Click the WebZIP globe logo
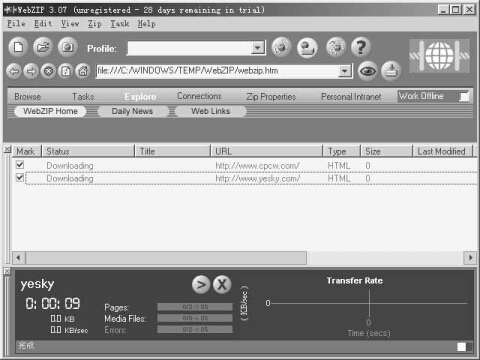The image size is (480, 360). 439,56
